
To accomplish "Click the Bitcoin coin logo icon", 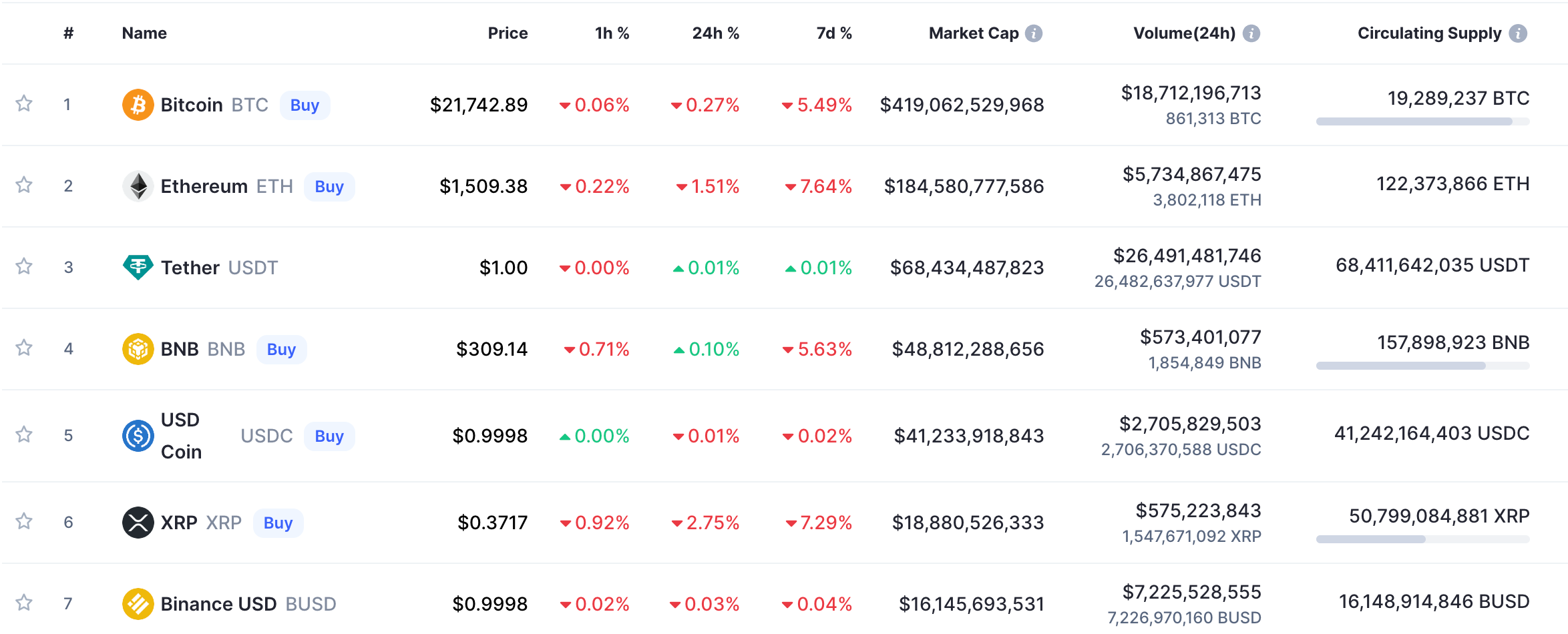I will coord(138,105).
